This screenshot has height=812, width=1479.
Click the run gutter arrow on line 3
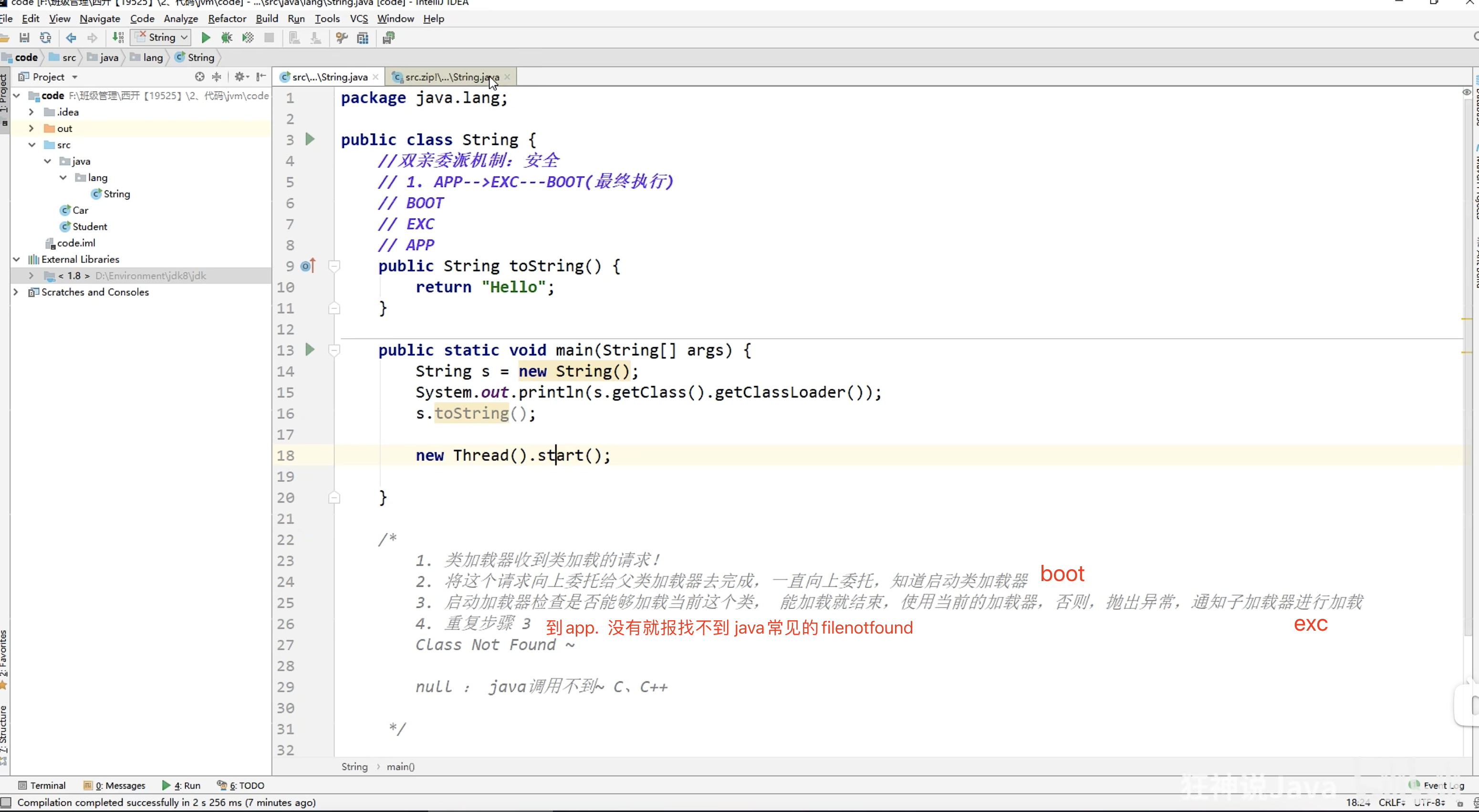click(310, 139)
